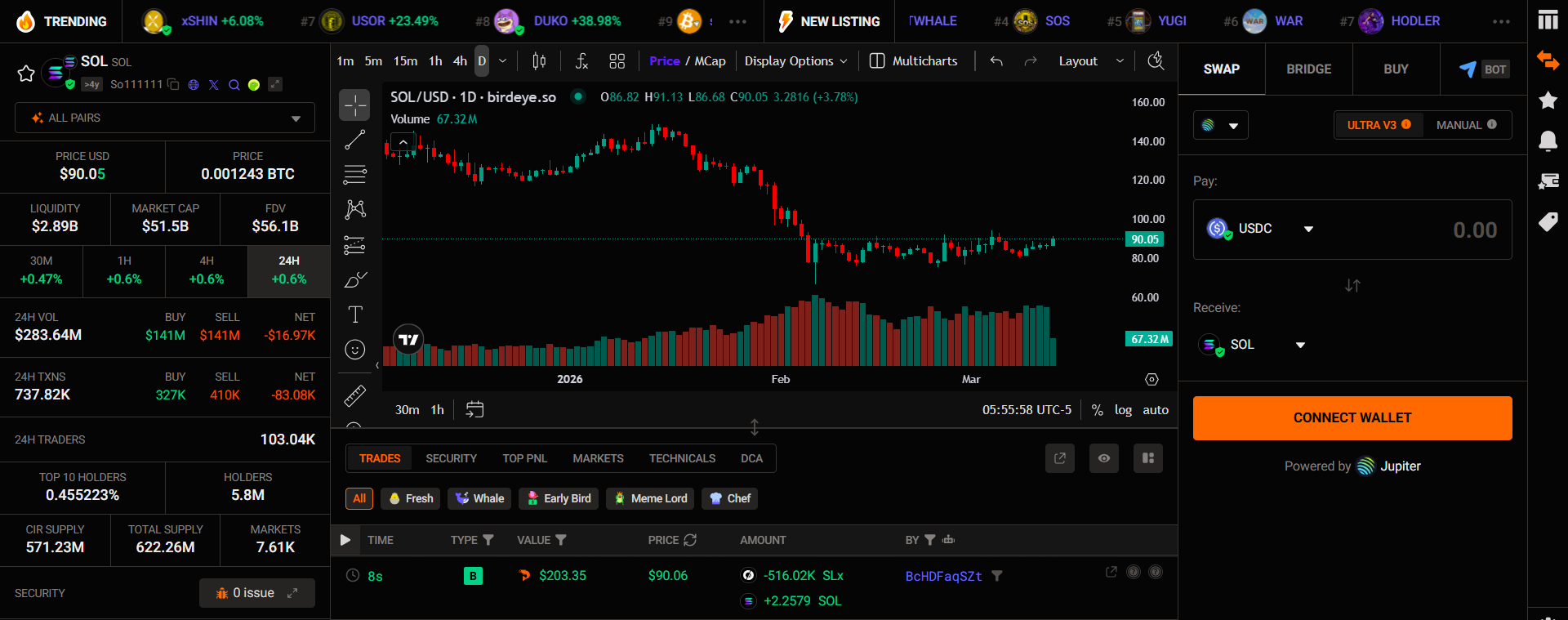The image size is (1568, 620).
Task: Undo the last chart action
Action: (996, 61)
